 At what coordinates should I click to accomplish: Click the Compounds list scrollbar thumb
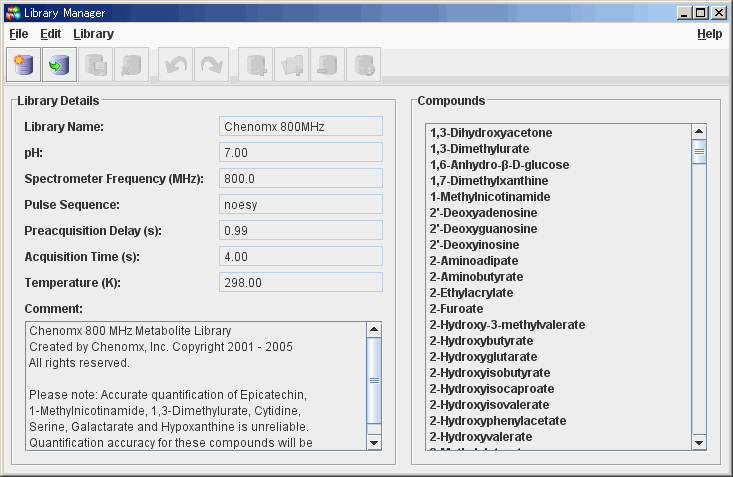(x=699, y=152)
